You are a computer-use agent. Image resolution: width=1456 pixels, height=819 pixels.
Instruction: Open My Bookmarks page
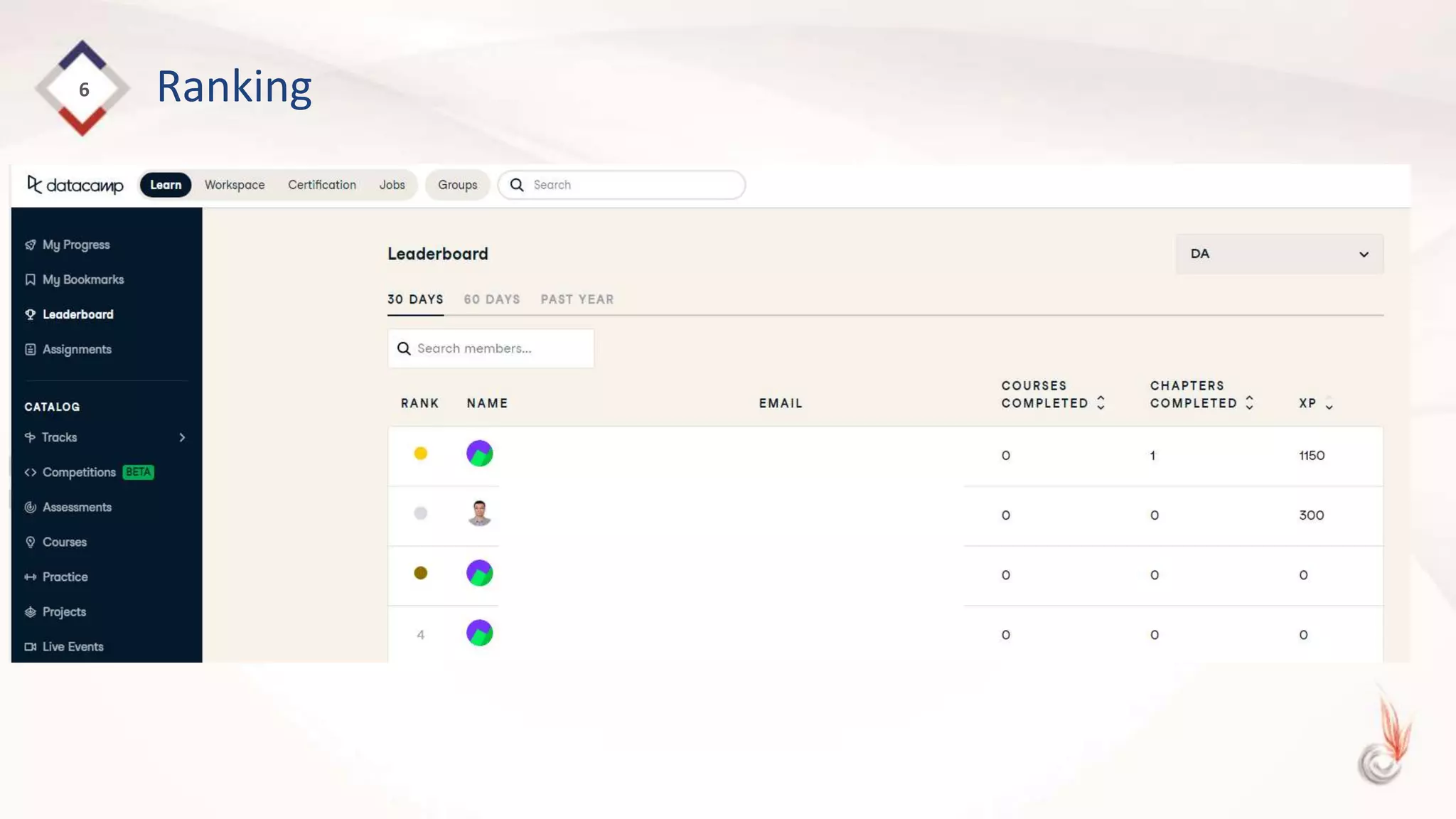[82, 279]
